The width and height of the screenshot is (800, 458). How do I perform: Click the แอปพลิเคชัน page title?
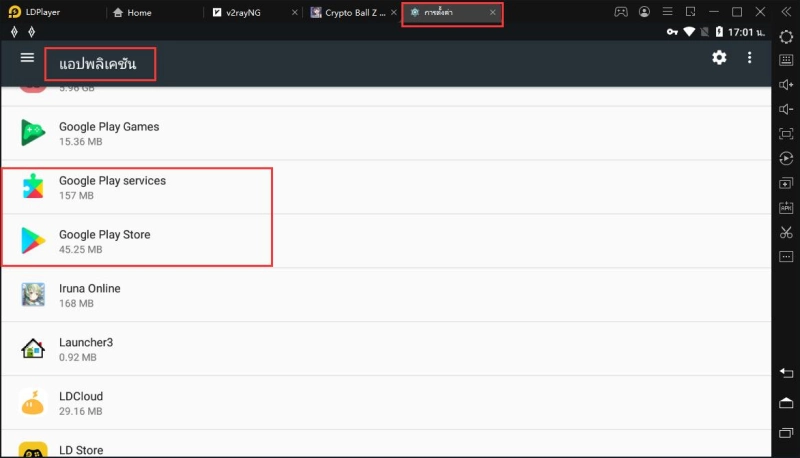97,64
